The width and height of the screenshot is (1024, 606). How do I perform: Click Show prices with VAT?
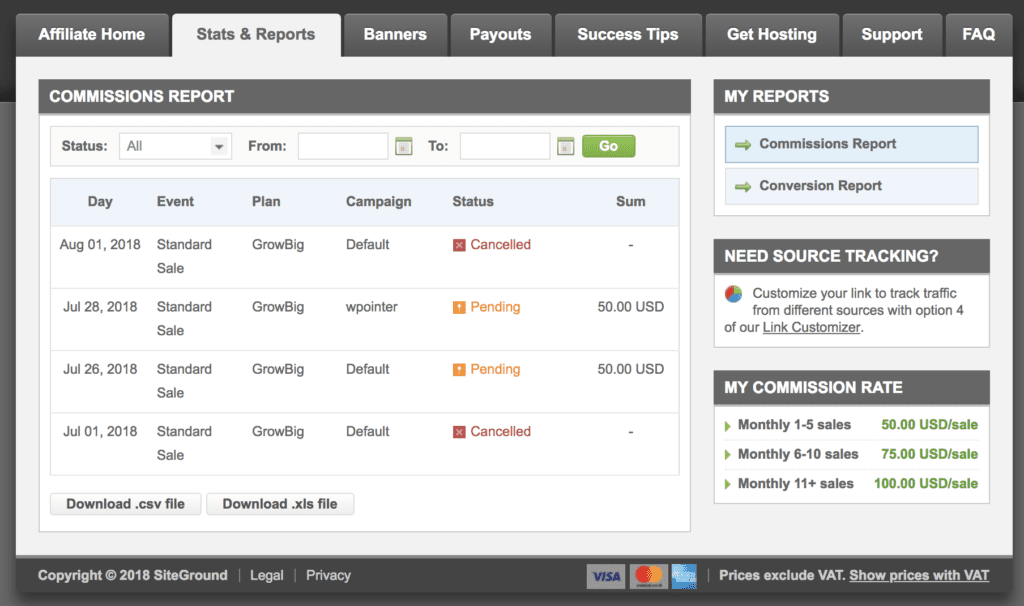coord(919,575)
